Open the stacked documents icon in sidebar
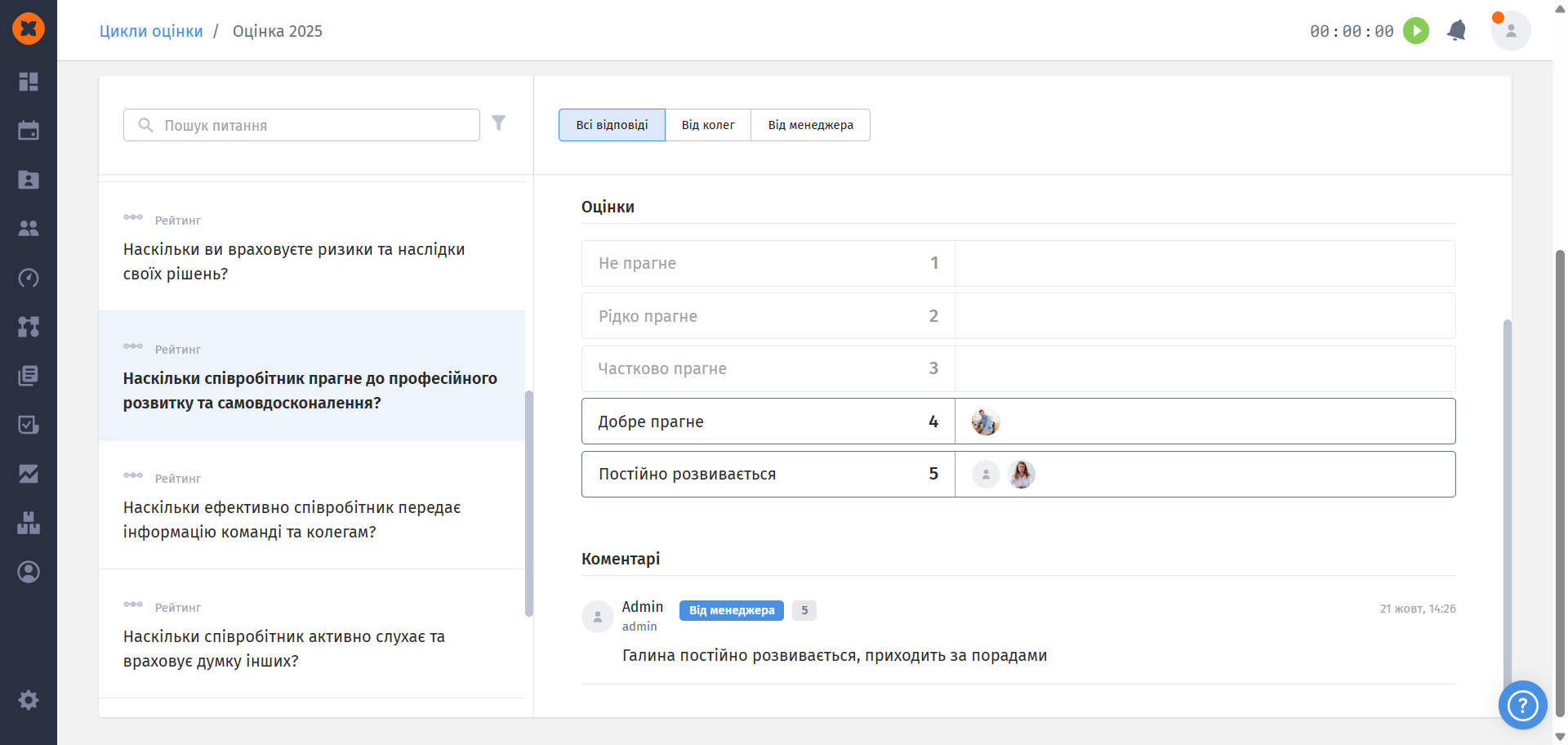The image size is (1568, 745). click(x=29, y=376)
